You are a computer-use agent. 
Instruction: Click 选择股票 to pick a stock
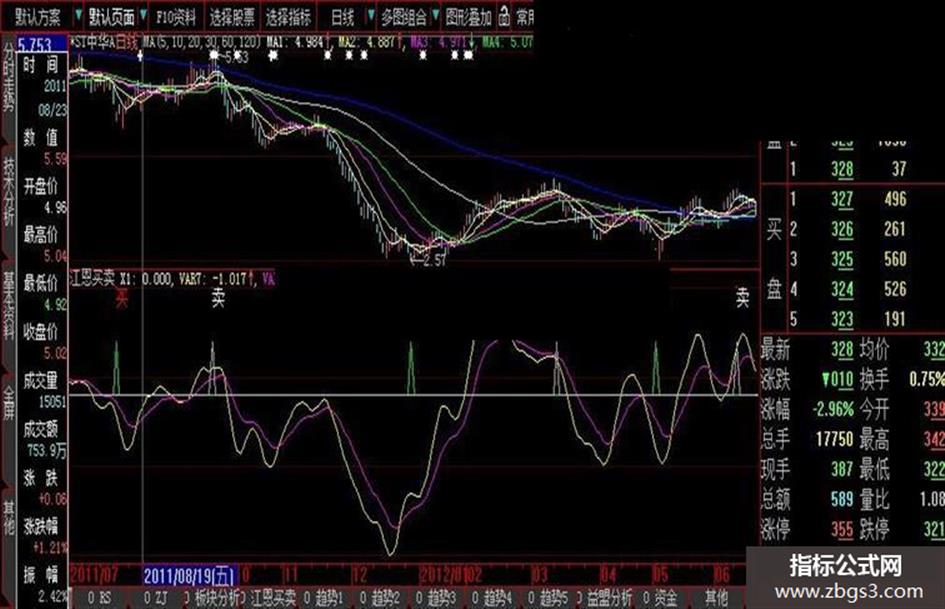coord(232,17)
